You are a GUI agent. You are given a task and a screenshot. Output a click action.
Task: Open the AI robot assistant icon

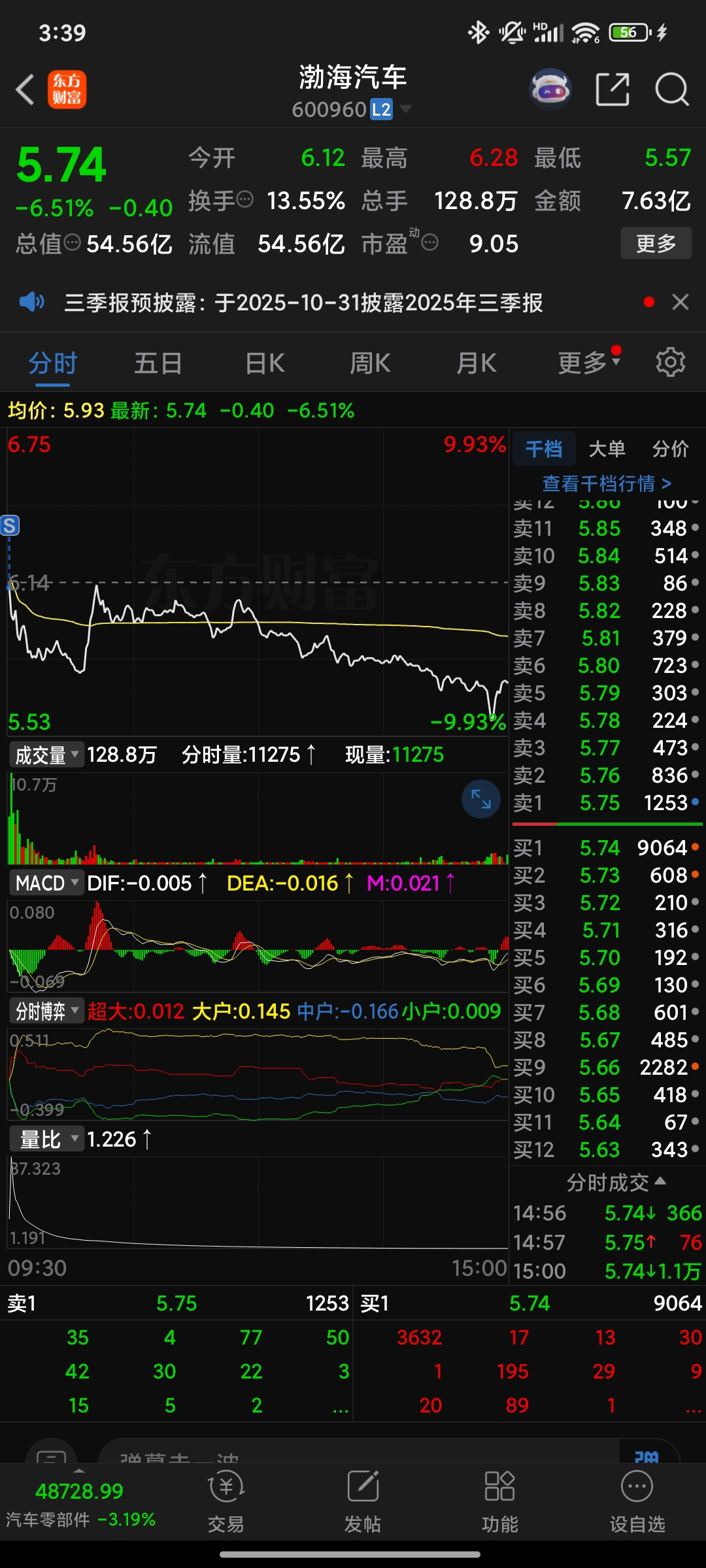[550, 89]
